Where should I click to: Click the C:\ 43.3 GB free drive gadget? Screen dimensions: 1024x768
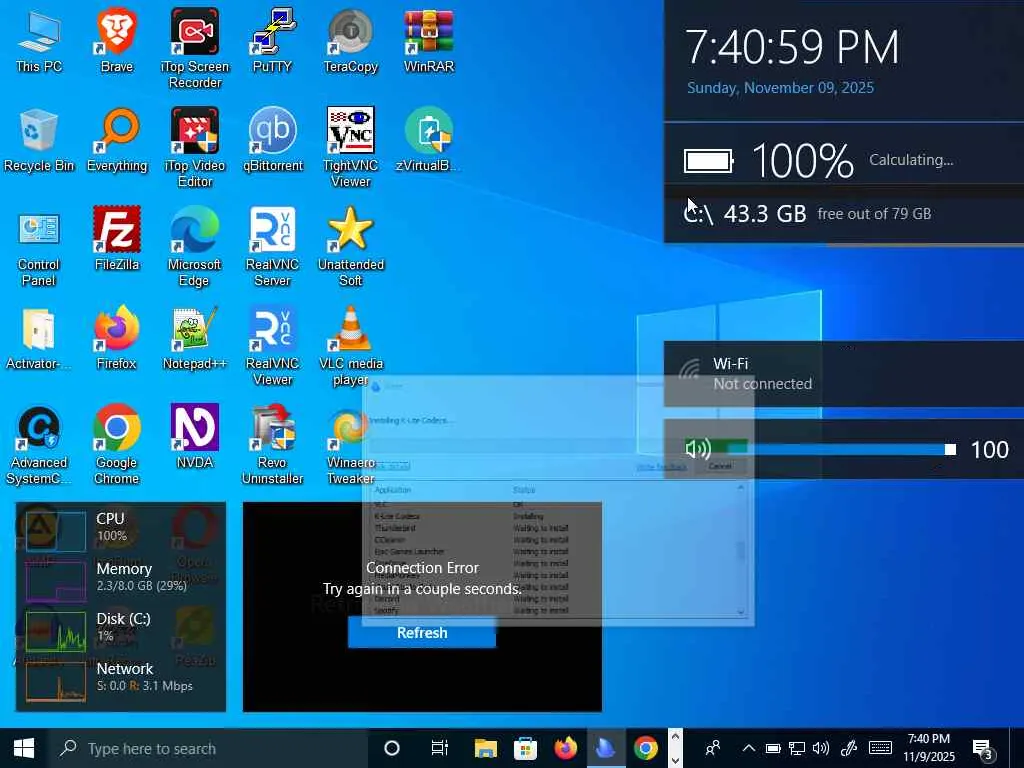click(x=844, y=214)
